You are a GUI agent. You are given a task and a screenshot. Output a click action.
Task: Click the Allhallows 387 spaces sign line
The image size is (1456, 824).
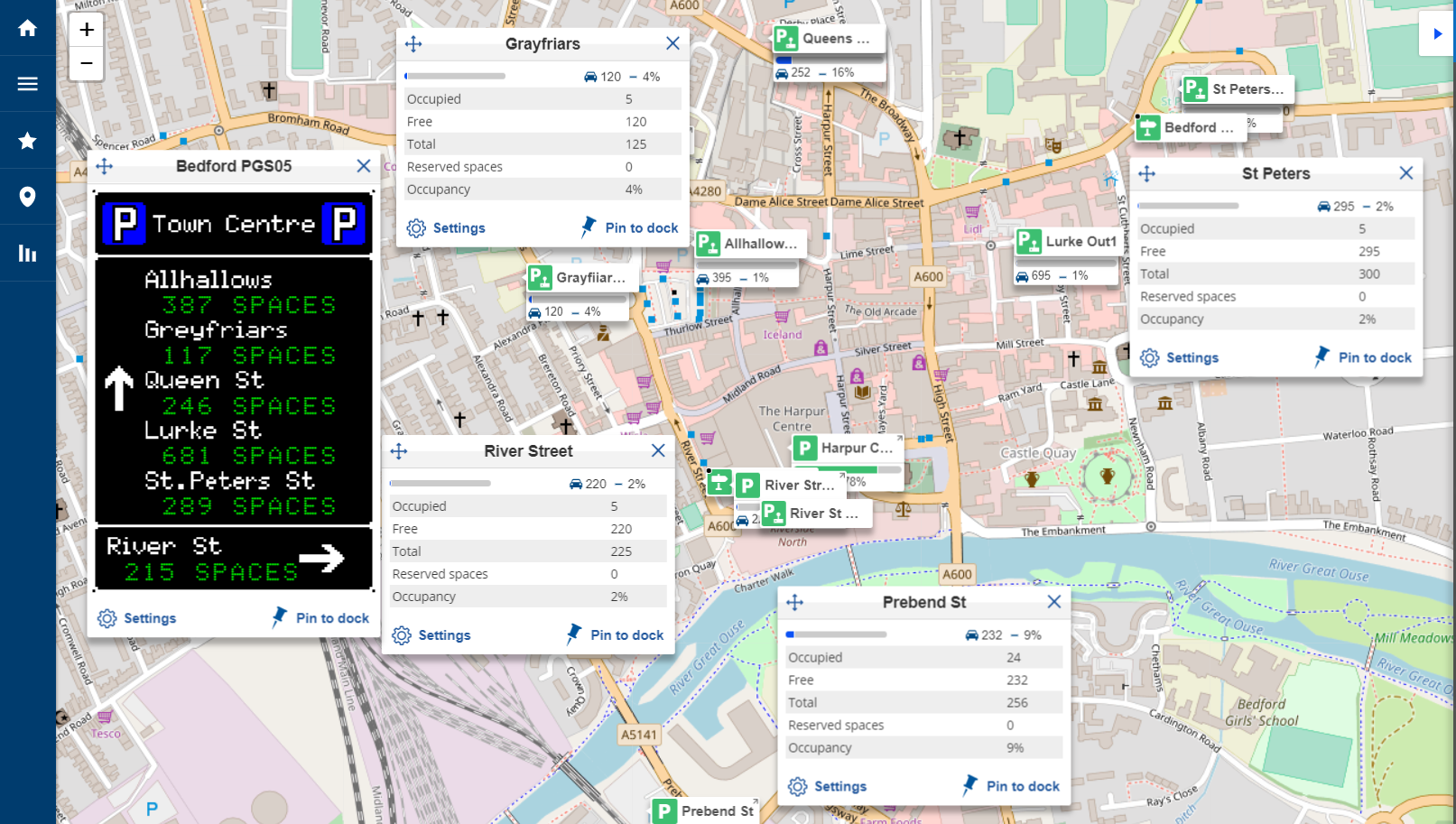(x=239, y=292)
